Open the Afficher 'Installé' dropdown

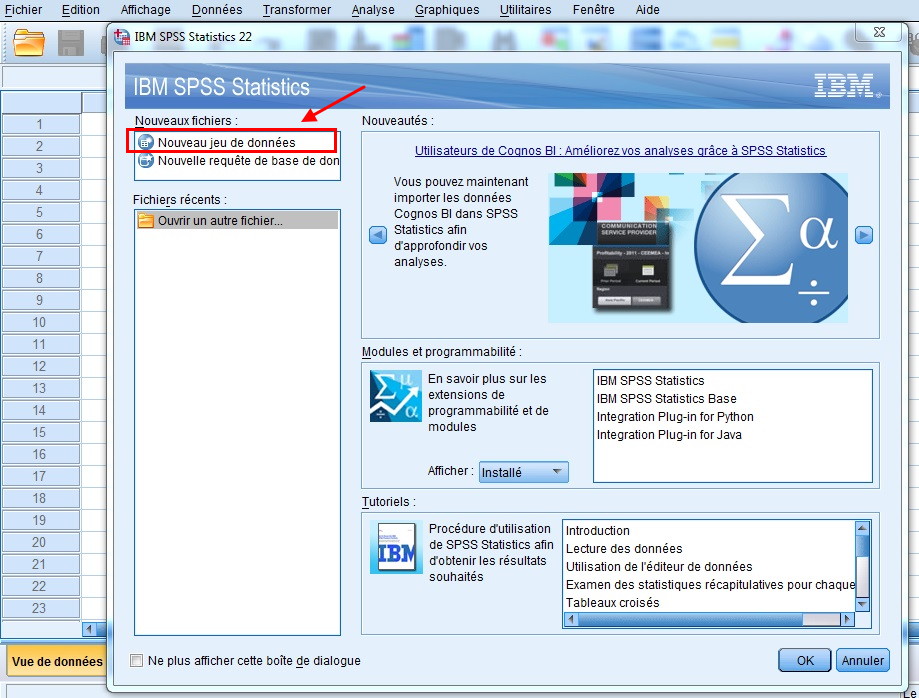(524, 472)
